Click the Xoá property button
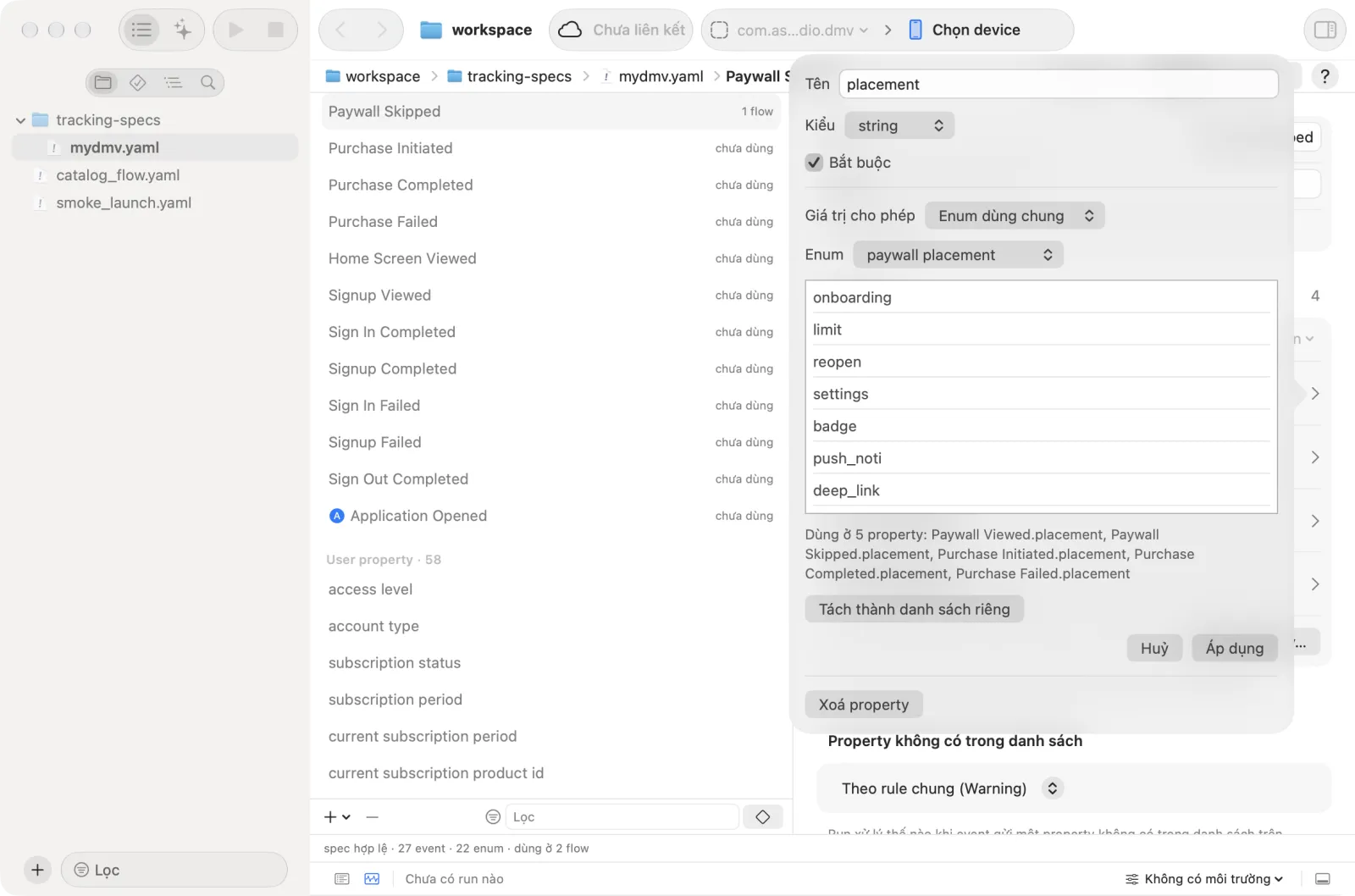The height and width of the screenshot is (896, 1355). [863, 705]
